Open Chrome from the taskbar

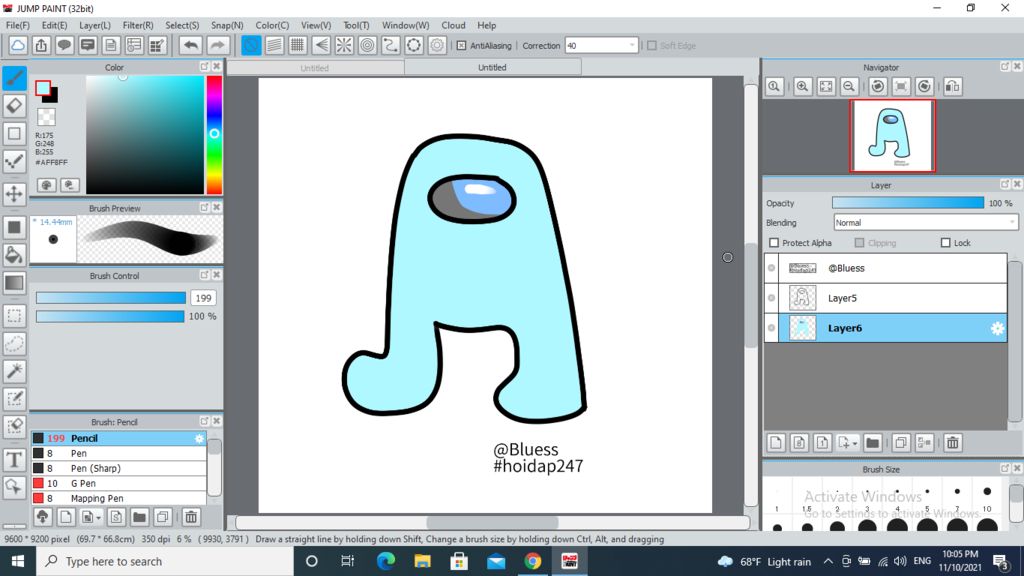pos(532,561)
